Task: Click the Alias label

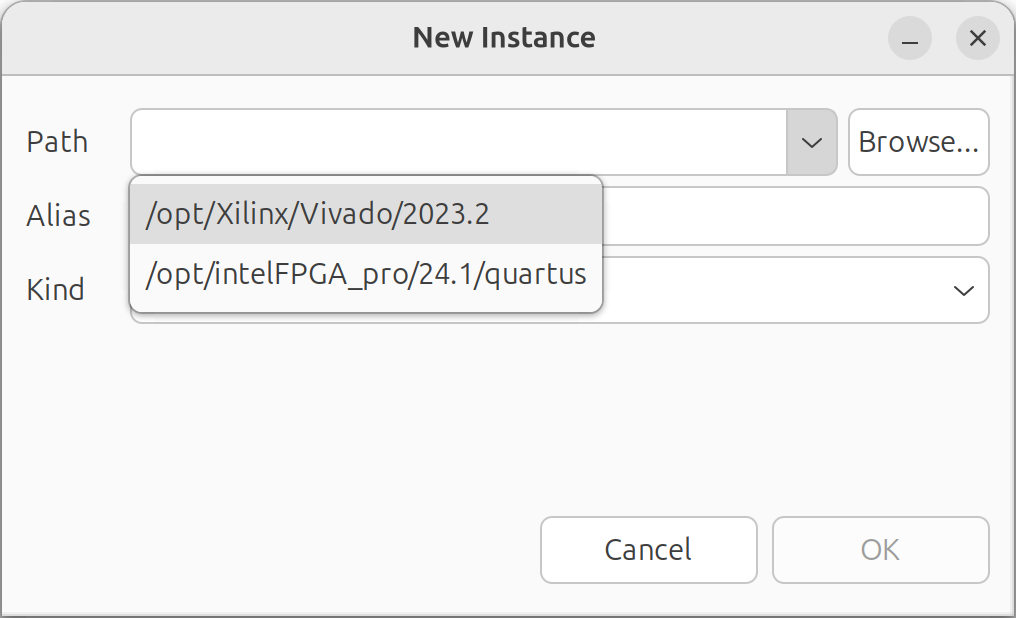Action: tap(58, 216)
